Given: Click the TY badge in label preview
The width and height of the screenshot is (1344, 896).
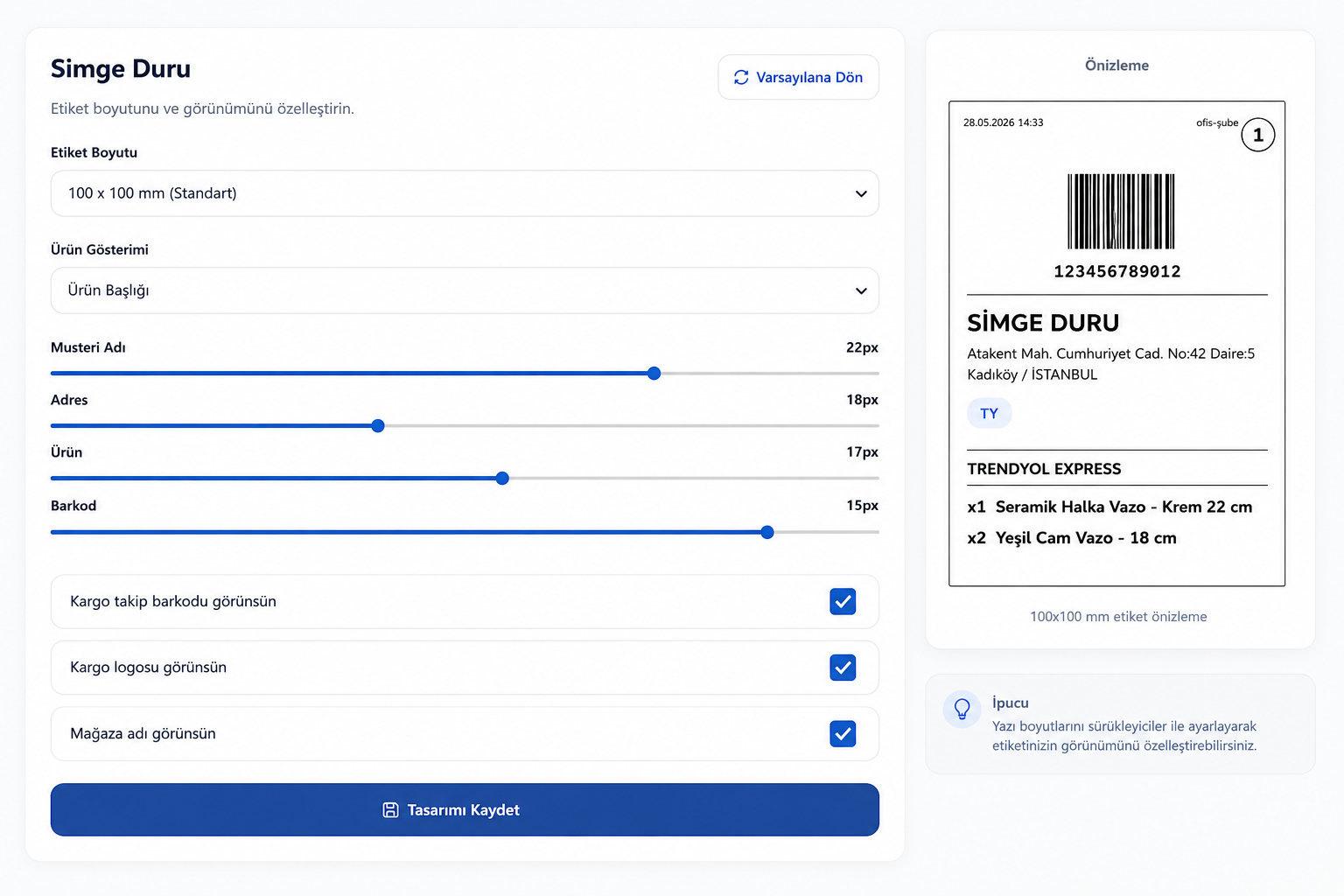Looking at the screenshot, I should tap(989, 413).
